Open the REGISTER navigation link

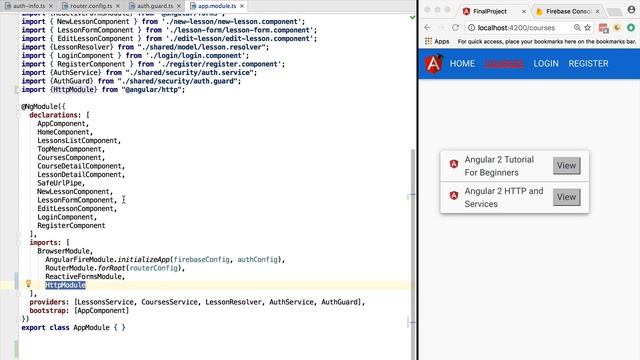click(588, 64)
